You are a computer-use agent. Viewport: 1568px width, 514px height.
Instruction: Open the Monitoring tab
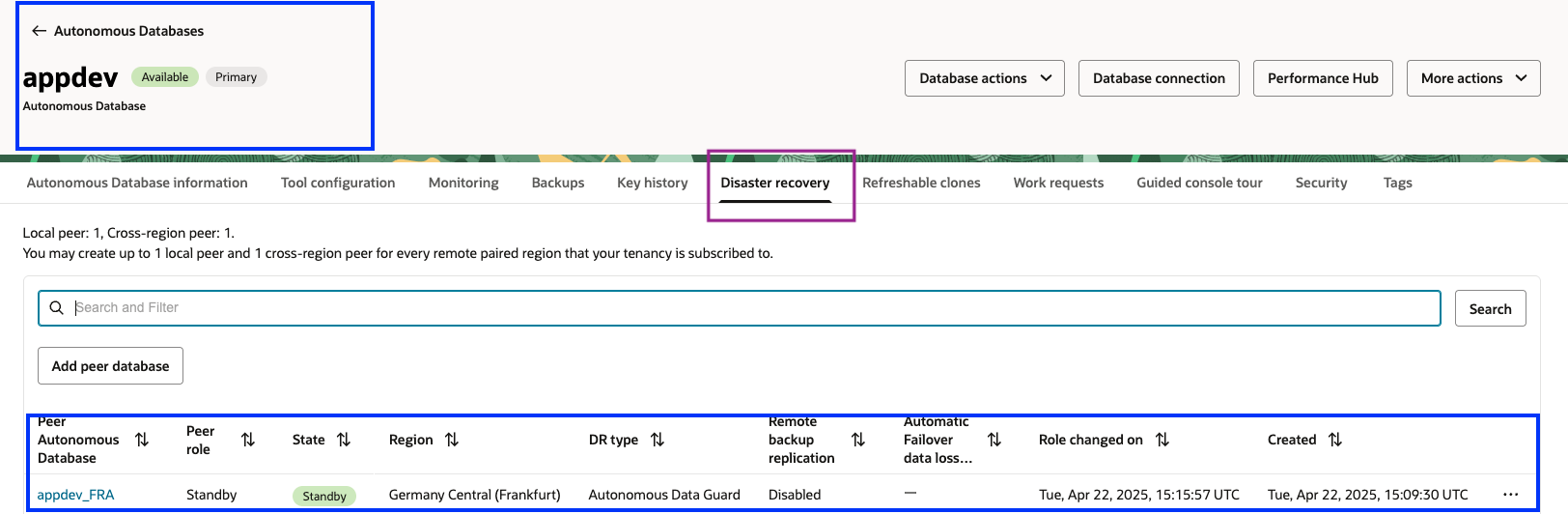tap(463, 183)
